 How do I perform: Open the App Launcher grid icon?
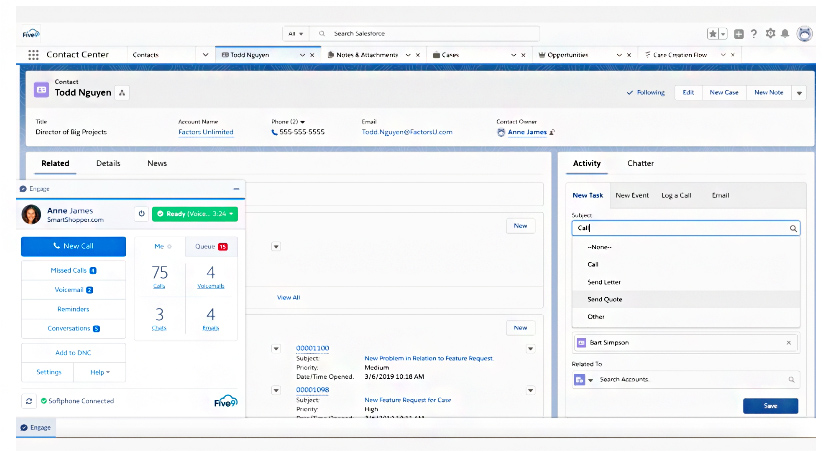(33, 55)
